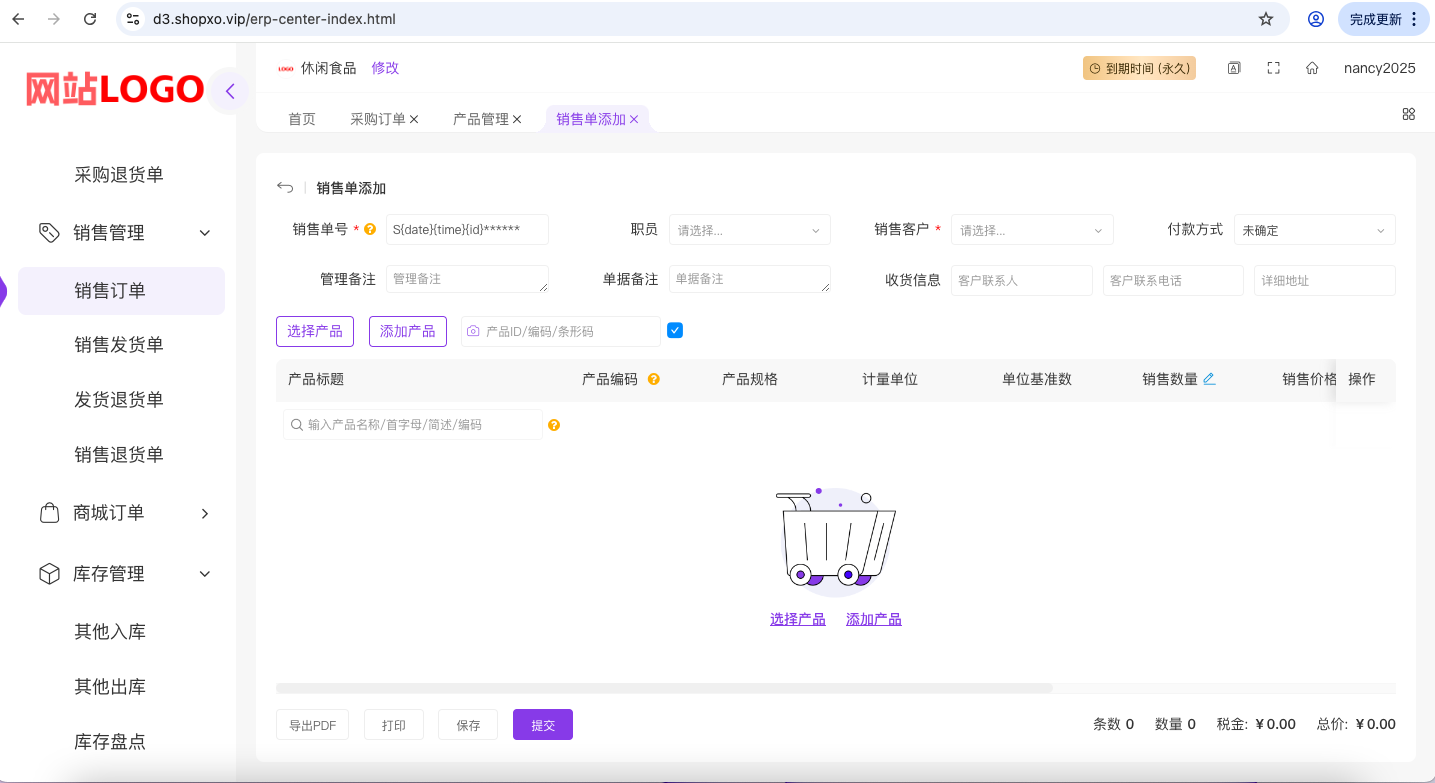Click the edit pencil beside 销售数量
This screenshot has width=1435, height=783.
1209,379
